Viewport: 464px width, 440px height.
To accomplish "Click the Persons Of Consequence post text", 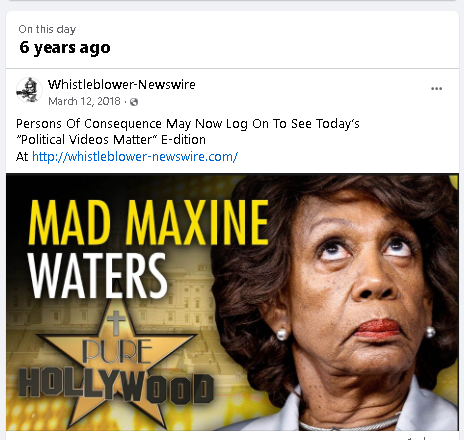I will click(x=188, y=124).
